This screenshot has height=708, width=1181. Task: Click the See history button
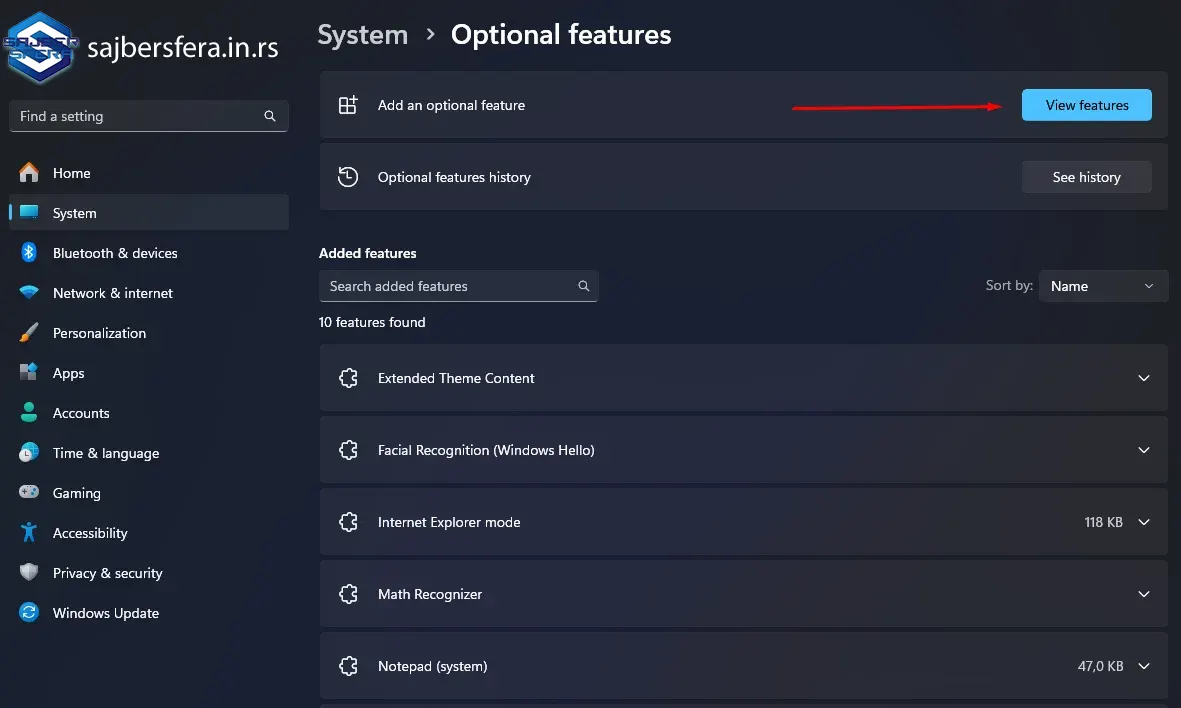click(1086, 177)
